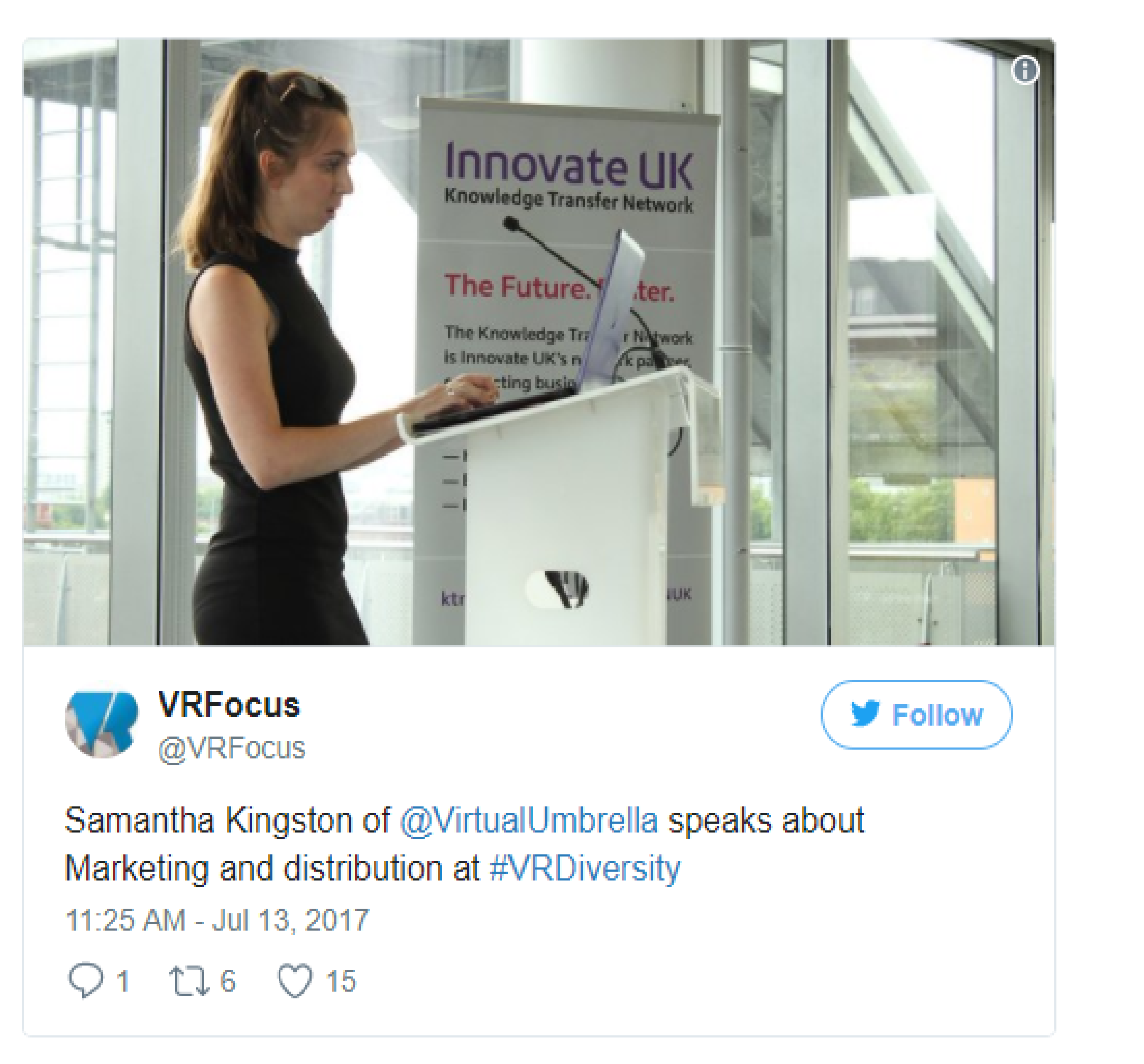Click the Twitter bird in the Follow button
This screenshot has width=1144, height=1064.
(x=865, y=714)
